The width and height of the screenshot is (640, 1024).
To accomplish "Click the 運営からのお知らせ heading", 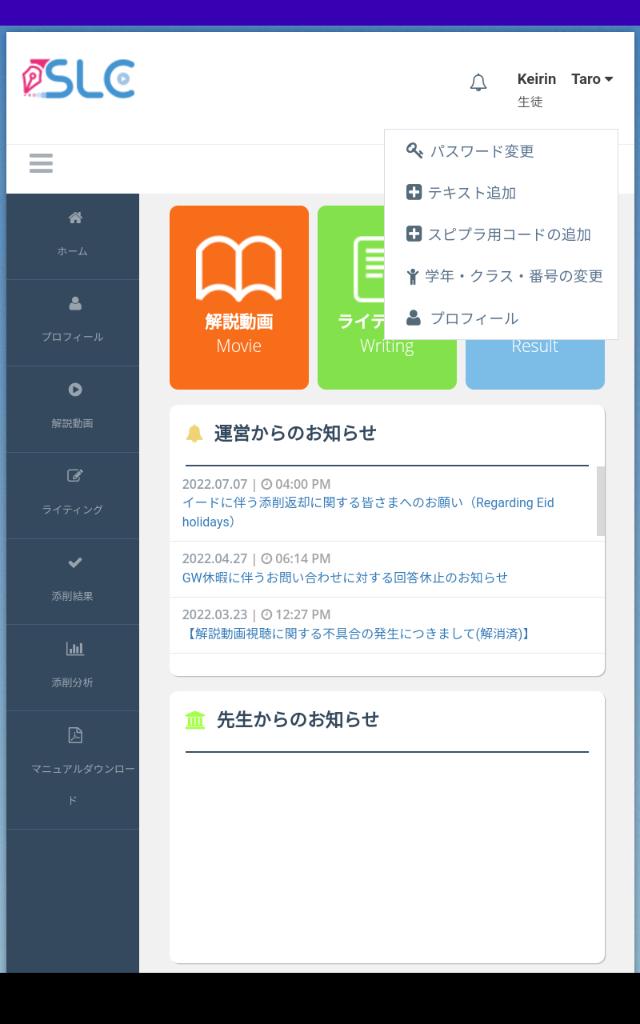I will pos(295,434).
